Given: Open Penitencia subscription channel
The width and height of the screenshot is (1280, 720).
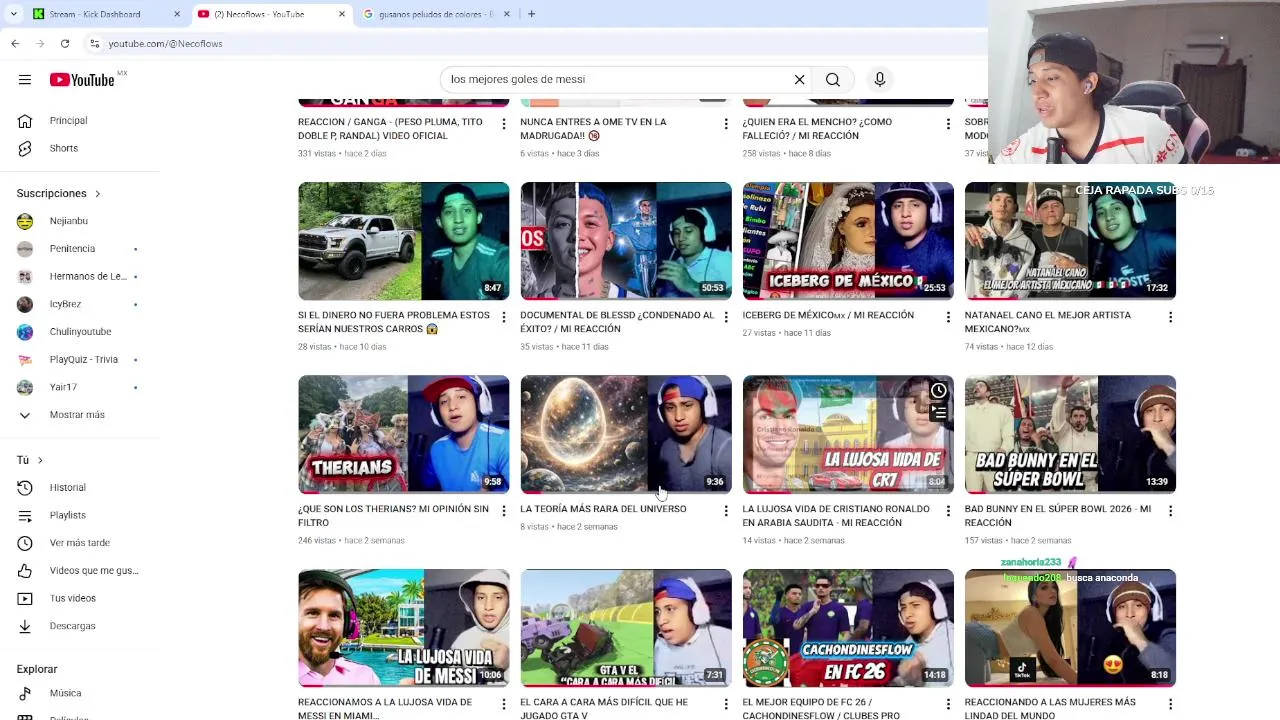Looking at the screenshot, I should (72, 249).
